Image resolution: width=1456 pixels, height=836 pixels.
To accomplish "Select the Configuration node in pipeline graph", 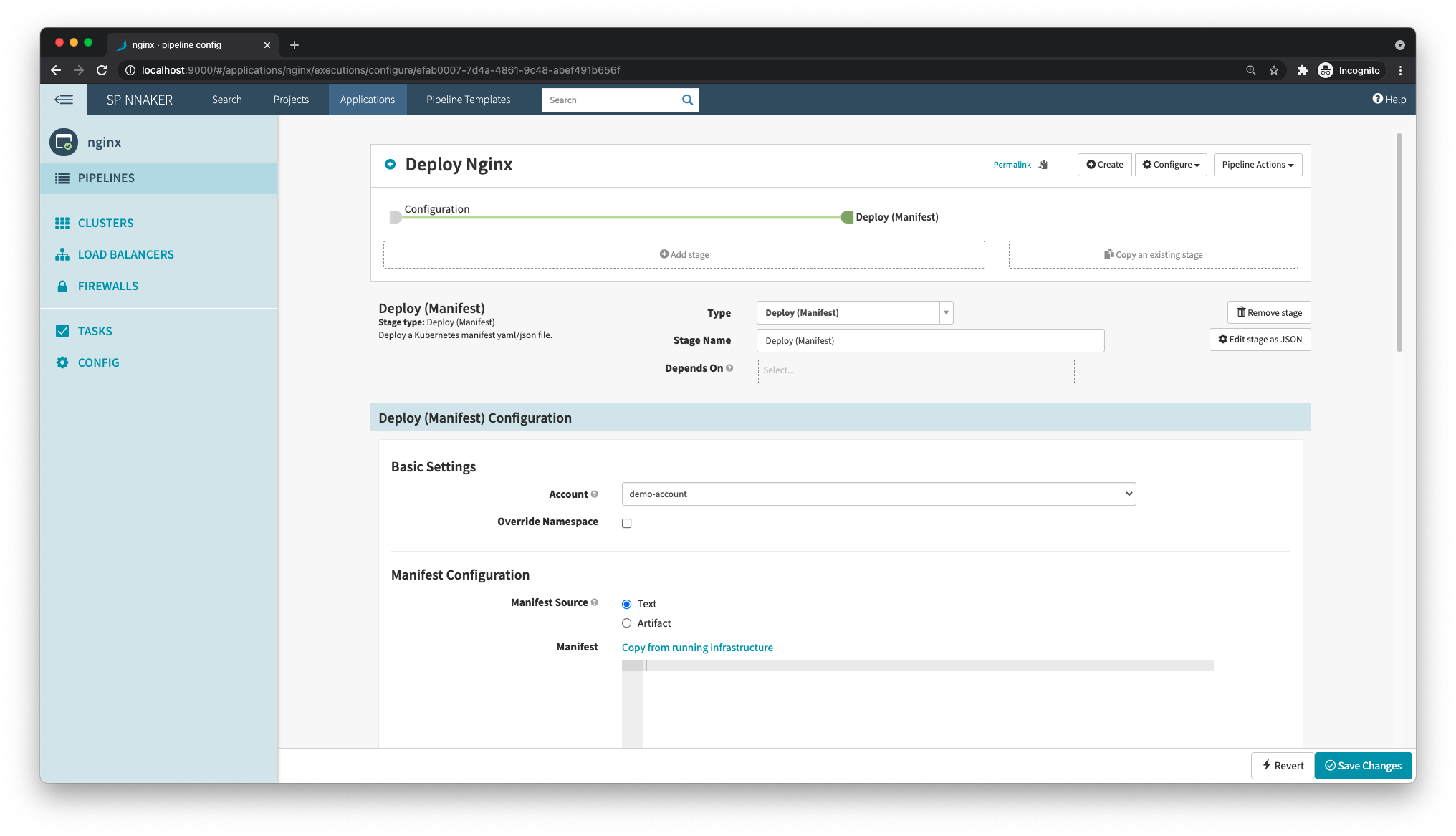I will click(x=396, y=217).
